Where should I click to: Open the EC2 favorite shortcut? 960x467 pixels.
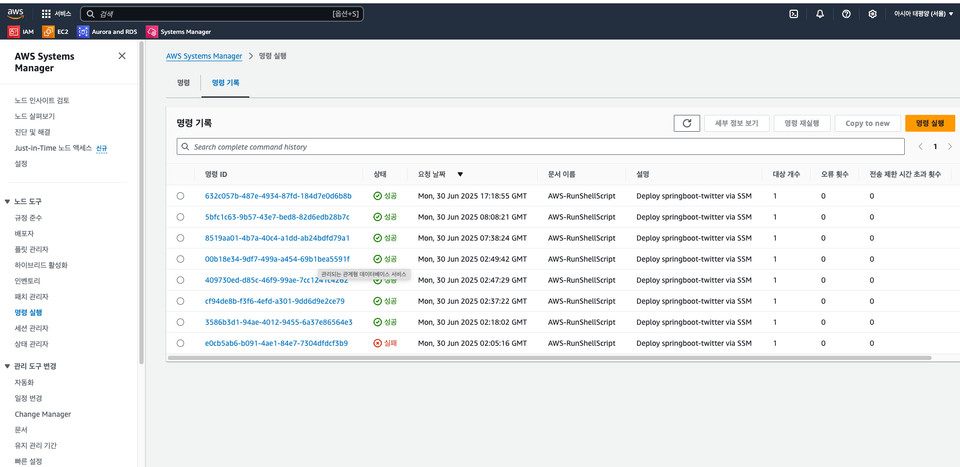click(55, 32)
